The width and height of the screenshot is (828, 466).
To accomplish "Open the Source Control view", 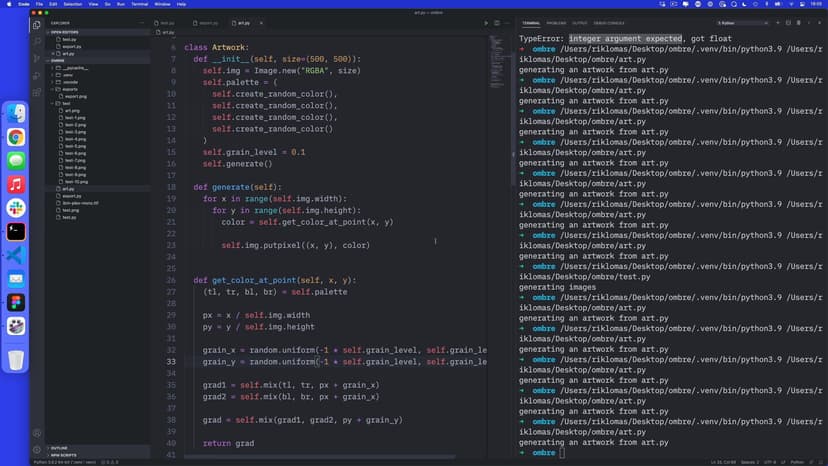I will click(37, 58).
